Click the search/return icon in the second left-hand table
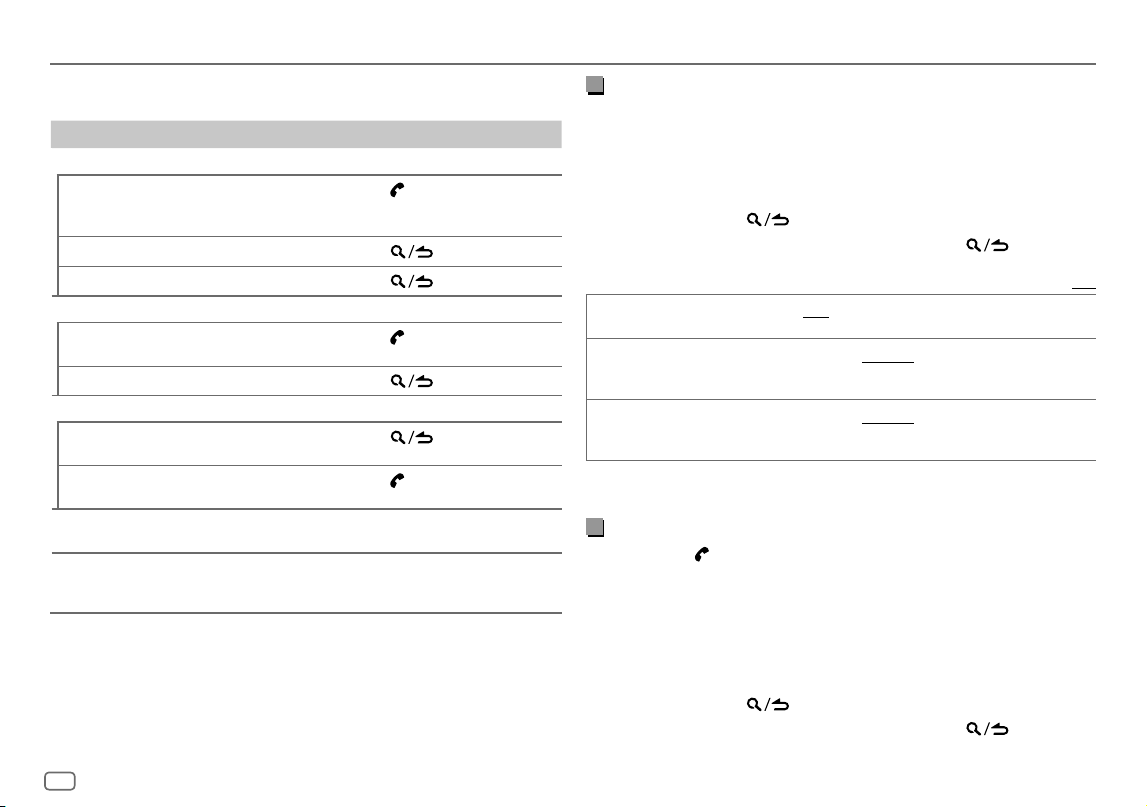Image resolution: width=1147 pixels, height=807 pixels. tap(412, 381)
